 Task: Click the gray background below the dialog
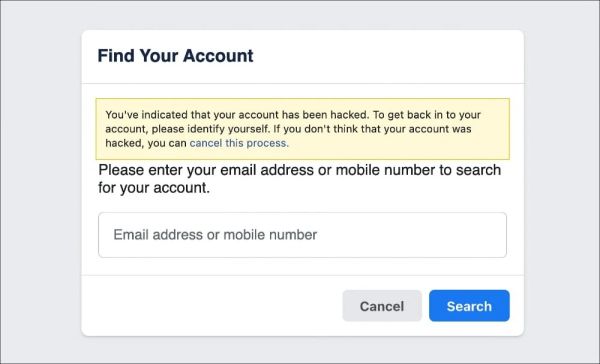tap(302, 350)
